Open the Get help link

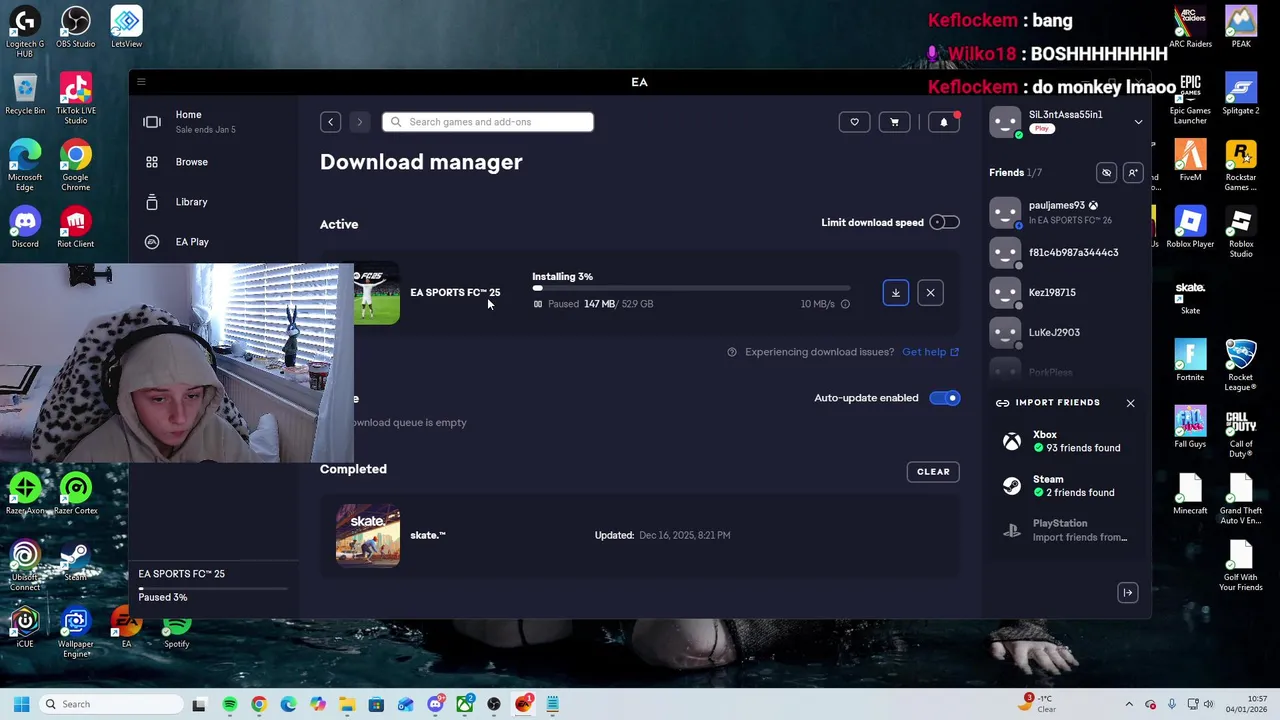pyautogui.click(x=930, y=352)
